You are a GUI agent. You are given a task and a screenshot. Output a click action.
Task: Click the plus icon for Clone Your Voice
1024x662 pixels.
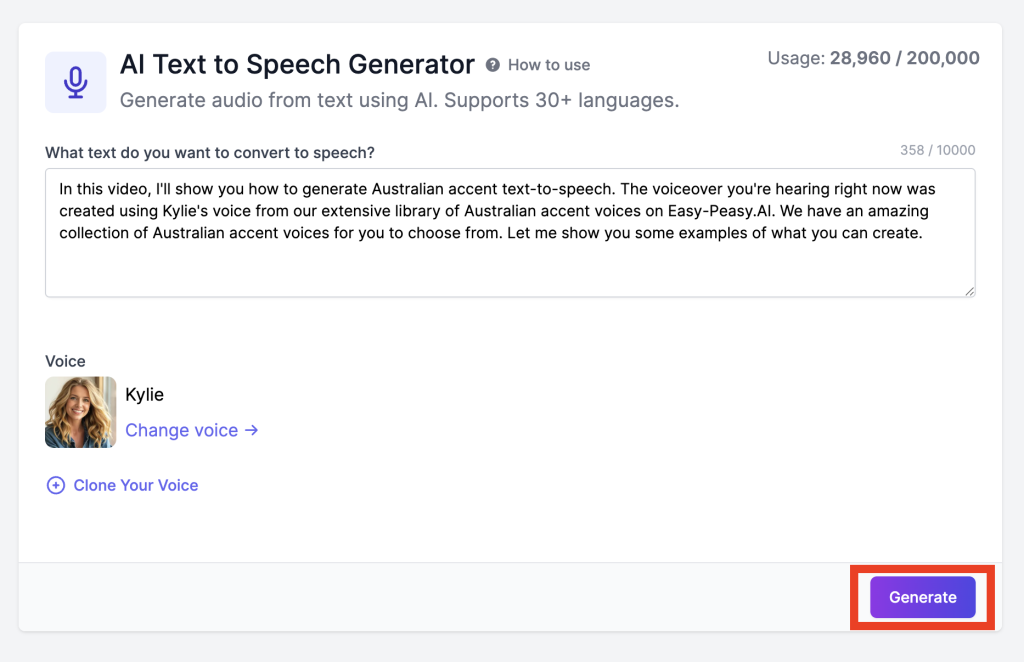click(56, 486)
